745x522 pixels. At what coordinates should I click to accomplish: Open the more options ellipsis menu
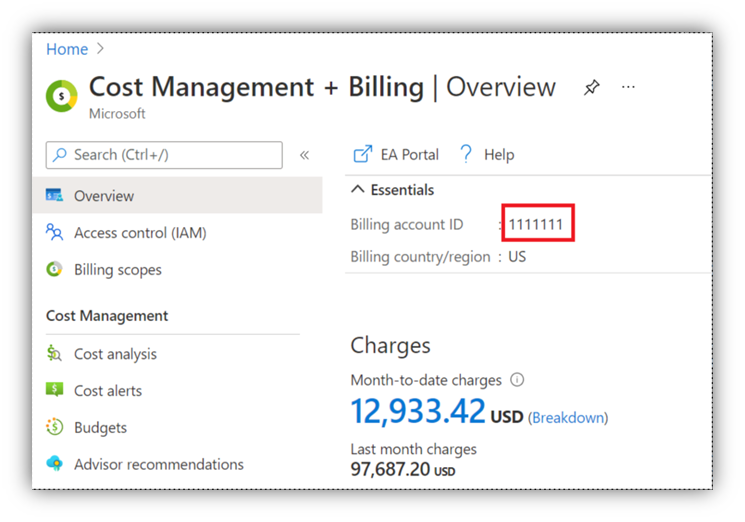(628, 87)
